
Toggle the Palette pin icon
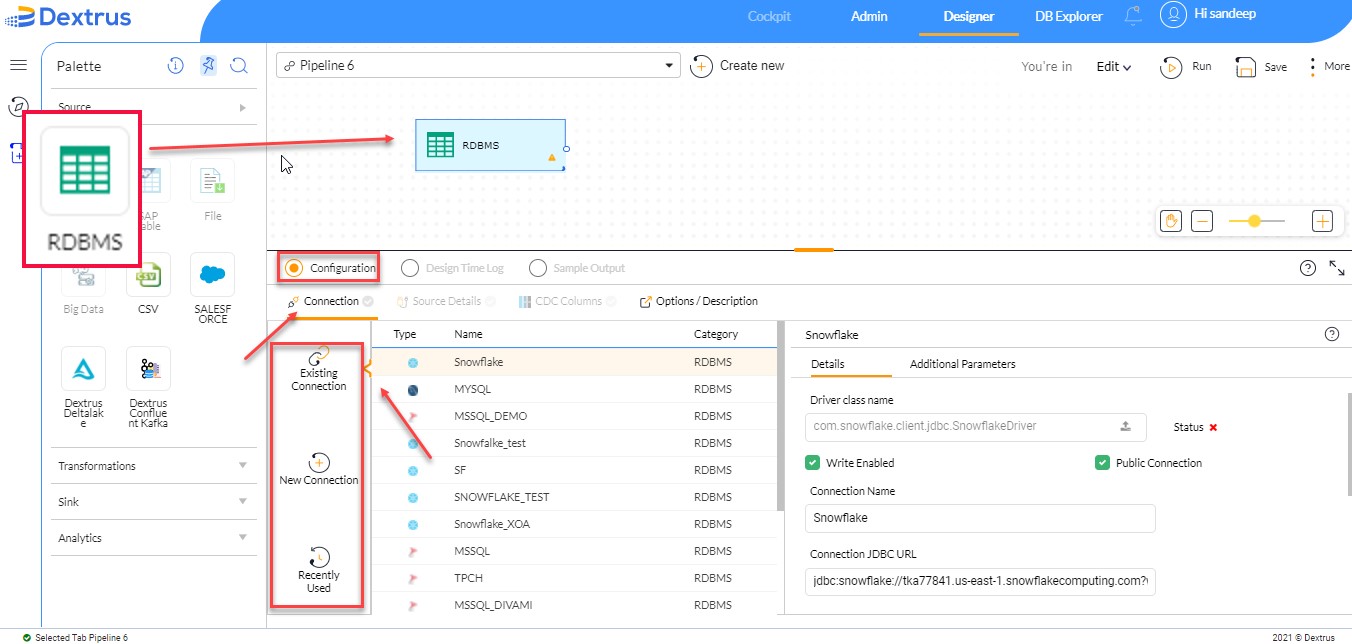(x=208, y=66)
